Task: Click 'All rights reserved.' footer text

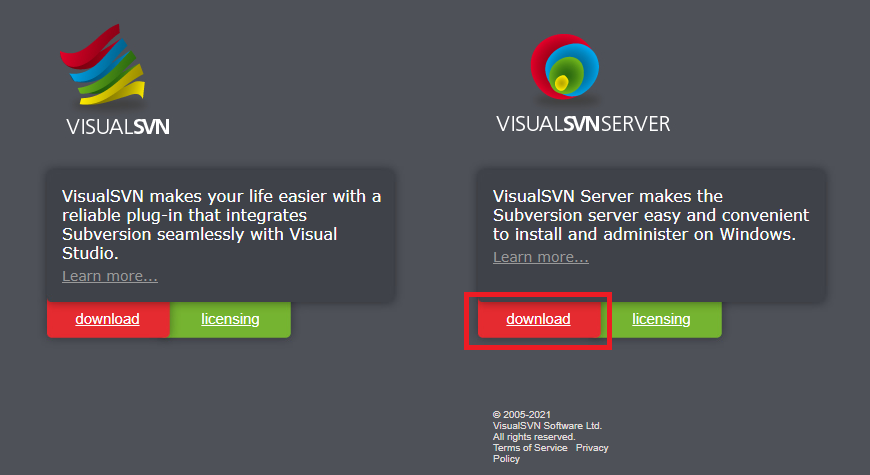Action: click(534, 437)
